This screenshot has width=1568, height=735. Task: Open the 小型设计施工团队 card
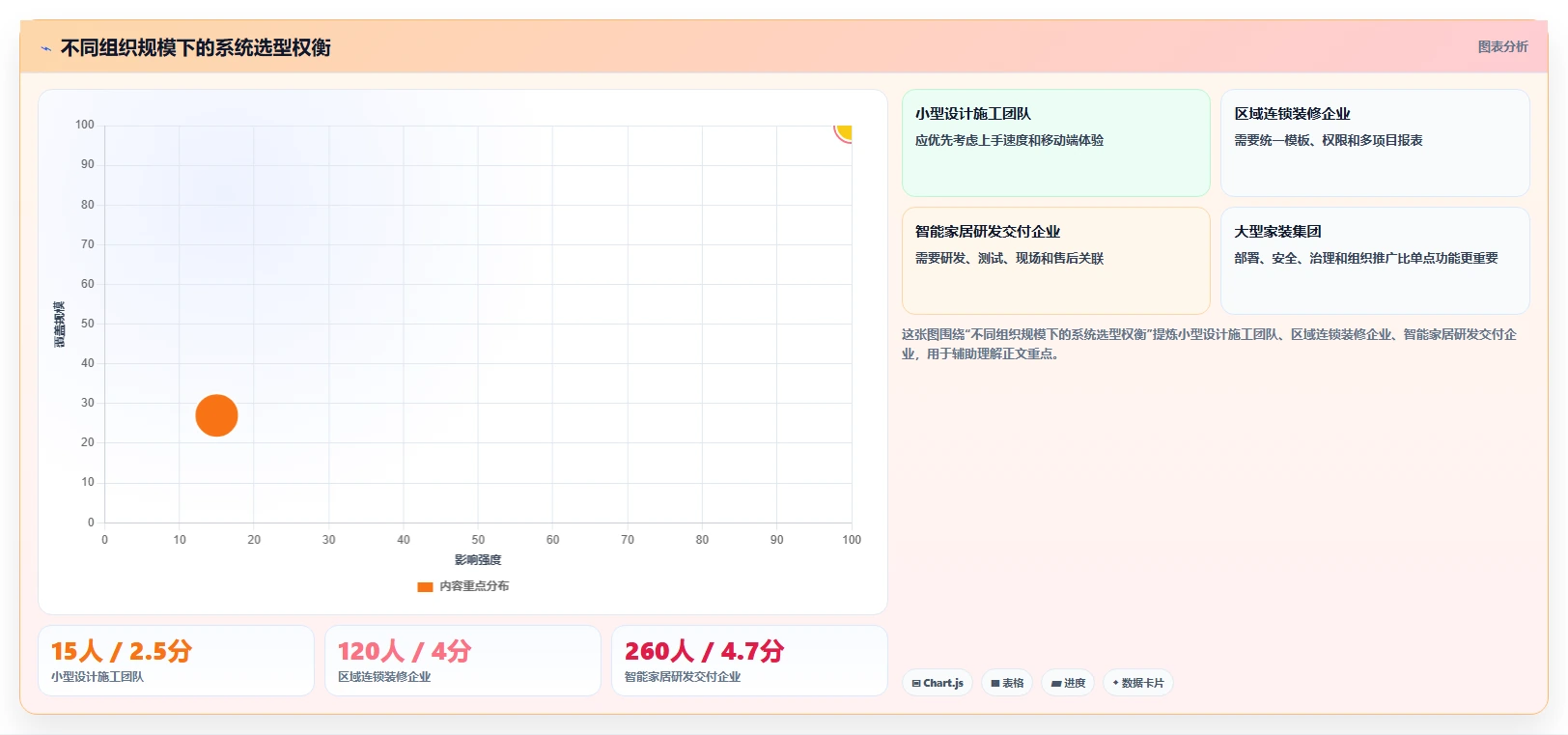(1055, 143)
